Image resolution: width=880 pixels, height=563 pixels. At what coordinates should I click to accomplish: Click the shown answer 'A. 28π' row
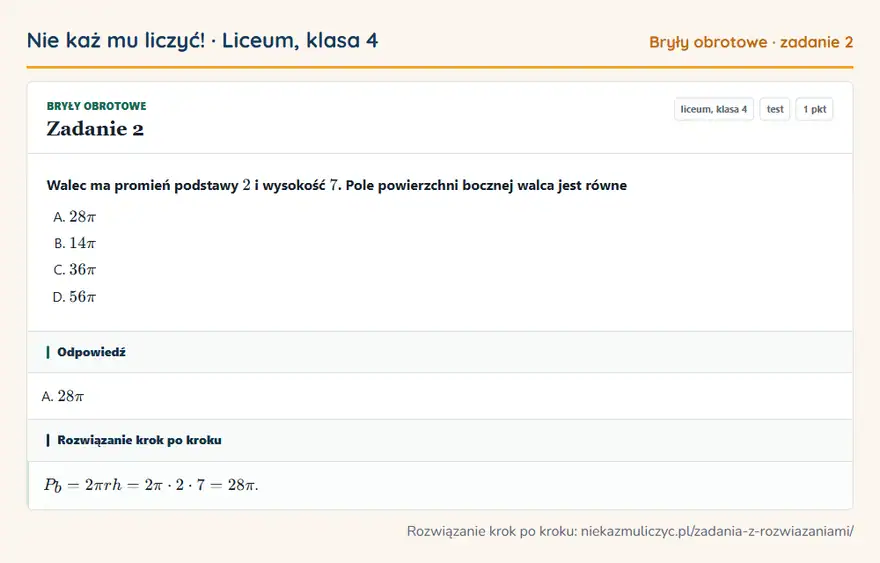tap(440, 396)
